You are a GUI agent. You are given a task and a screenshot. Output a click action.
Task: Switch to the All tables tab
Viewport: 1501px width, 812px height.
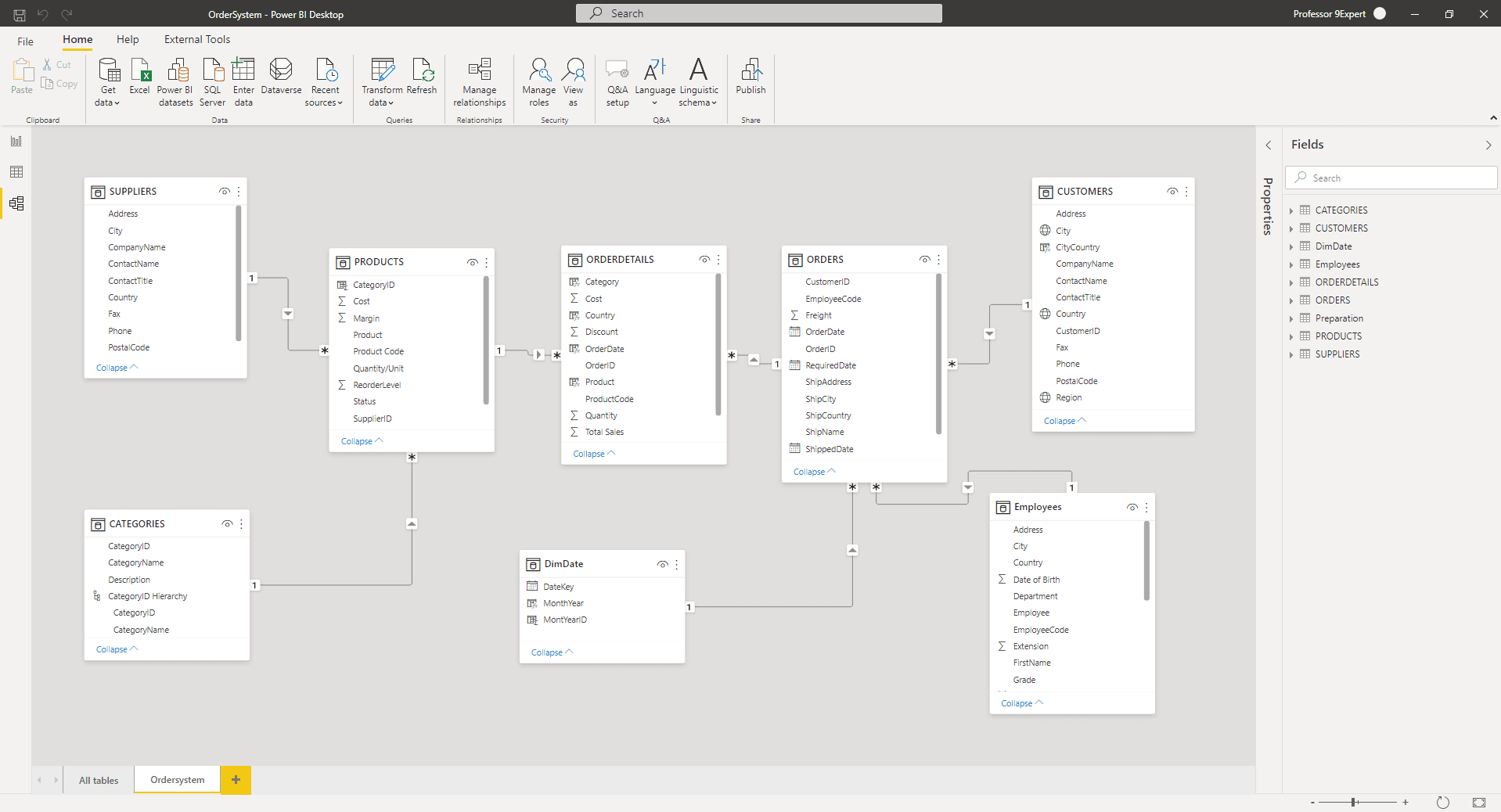click(98, 780)
